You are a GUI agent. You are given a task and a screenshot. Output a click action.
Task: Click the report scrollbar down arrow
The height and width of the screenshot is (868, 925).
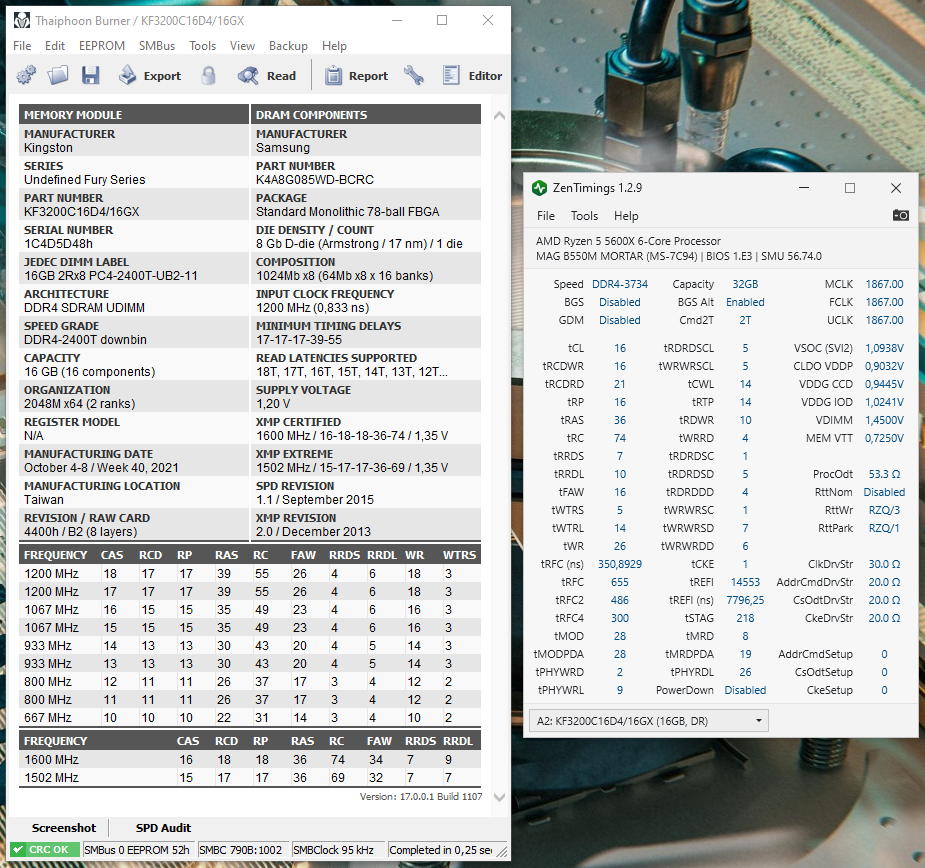[499, 797]
